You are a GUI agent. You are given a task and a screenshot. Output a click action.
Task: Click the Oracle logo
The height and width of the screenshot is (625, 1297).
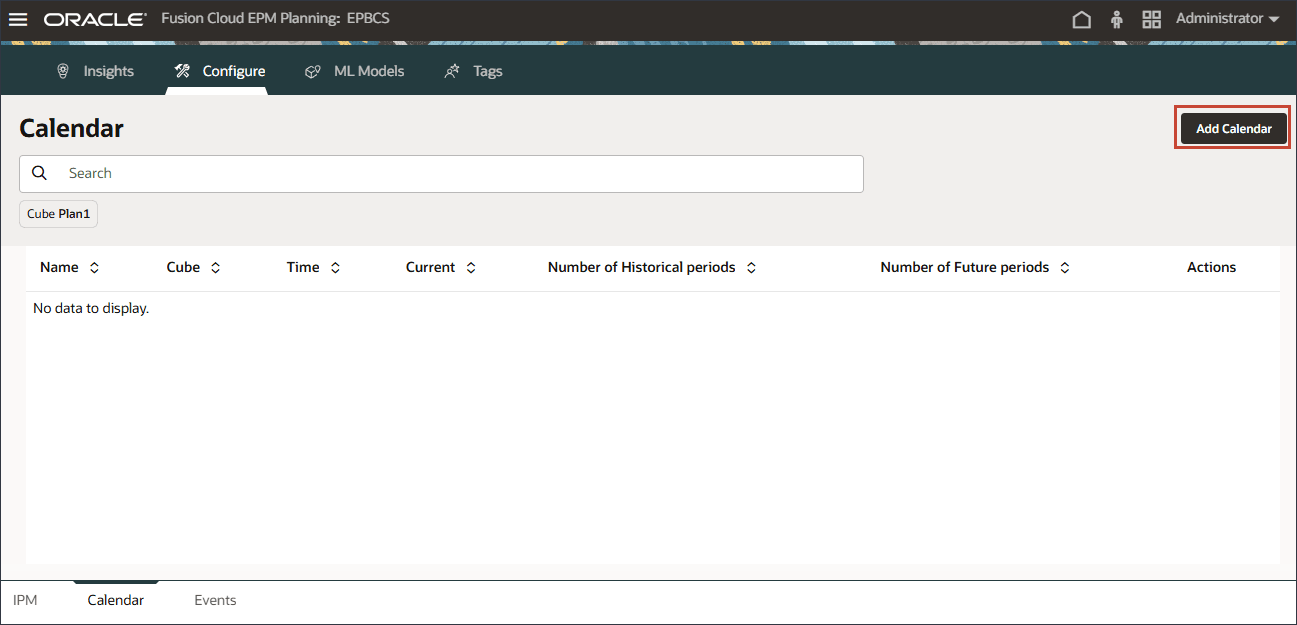pos(96,19)
